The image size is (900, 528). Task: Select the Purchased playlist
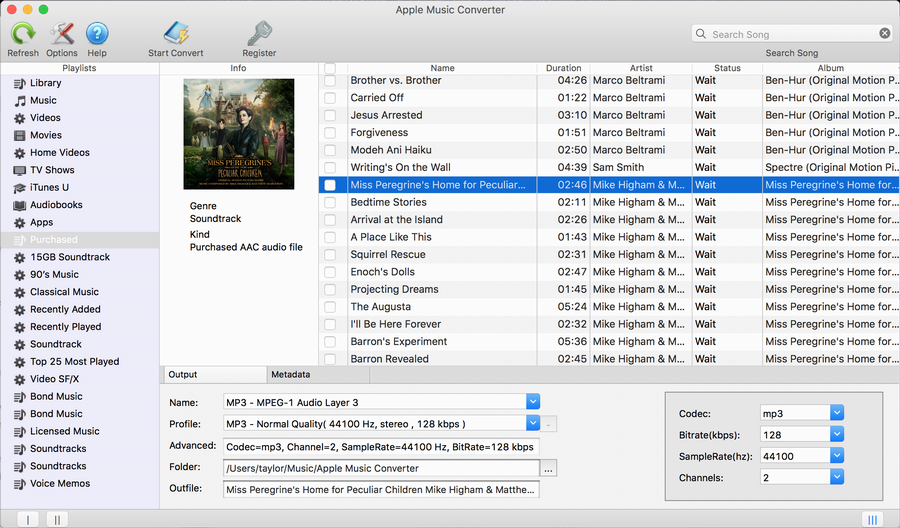point(79,240)
